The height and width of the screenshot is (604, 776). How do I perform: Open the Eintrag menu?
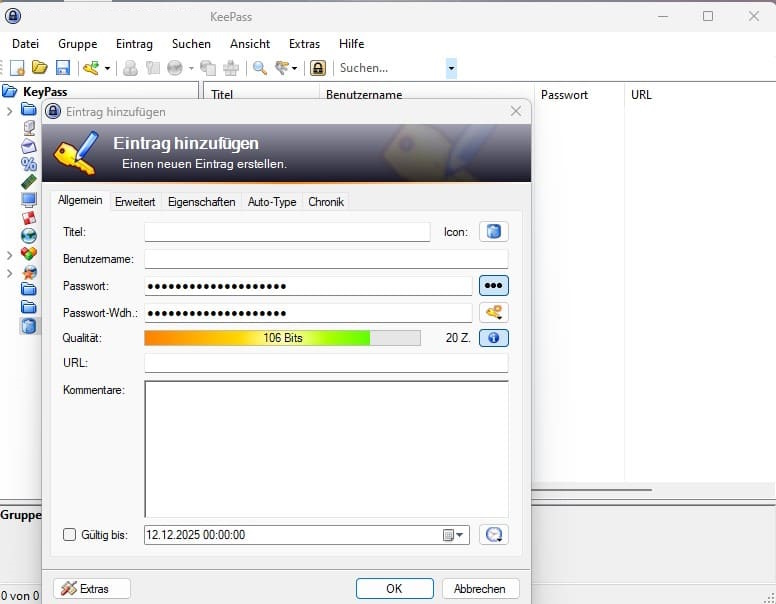click(134, 44)
